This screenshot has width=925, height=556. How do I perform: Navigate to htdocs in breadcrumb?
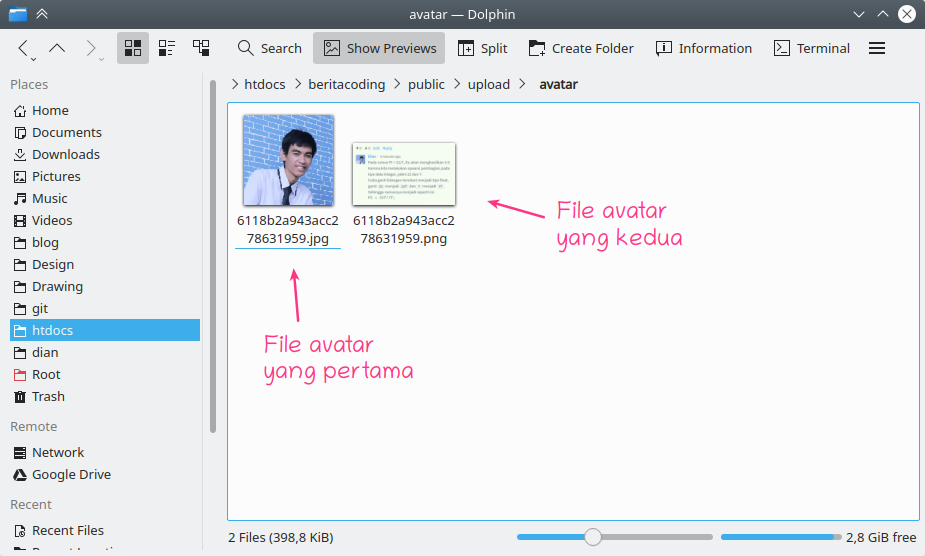click(264, 84)
